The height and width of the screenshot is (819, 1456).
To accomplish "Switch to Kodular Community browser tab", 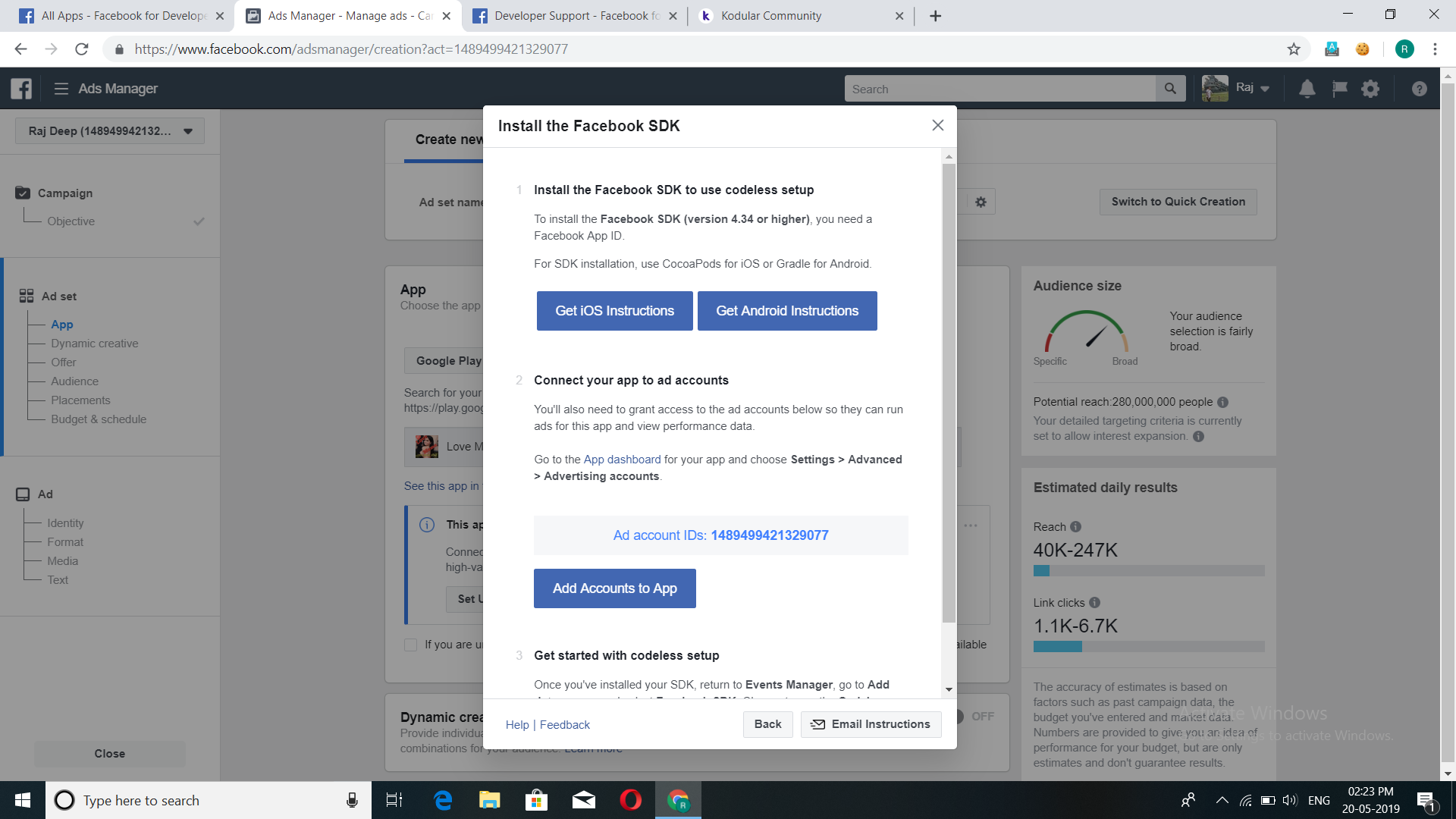I will click(800, 16).
